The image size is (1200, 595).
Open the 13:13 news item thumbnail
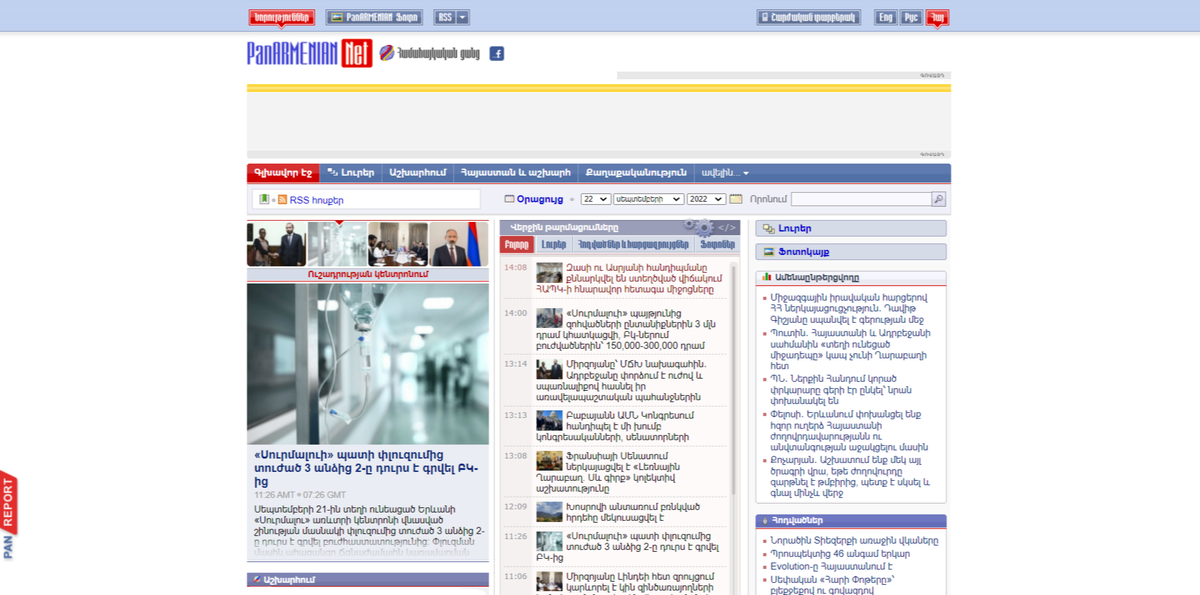pyautogui.click(x=549, y=420)
